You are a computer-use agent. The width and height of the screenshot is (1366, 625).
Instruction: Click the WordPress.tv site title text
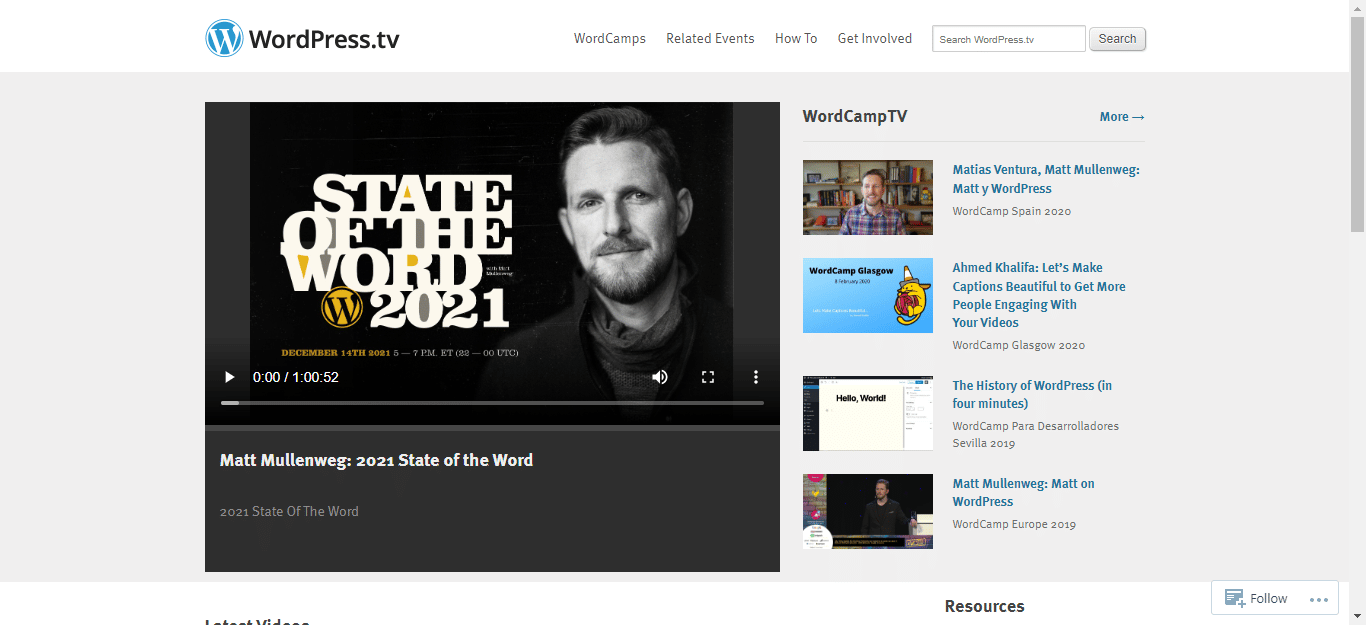324,39
